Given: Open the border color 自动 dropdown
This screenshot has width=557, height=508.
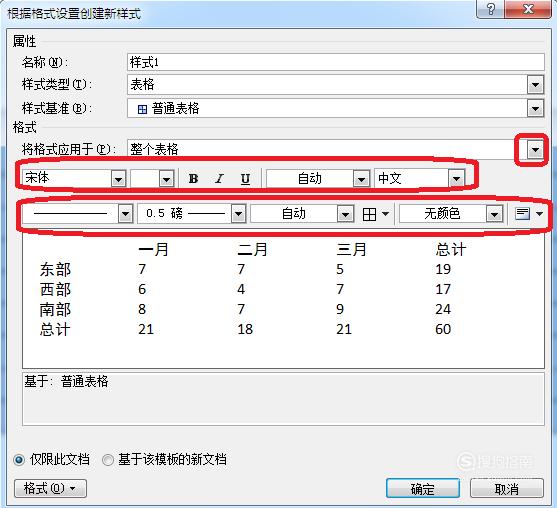Looking at the screenshot, I should click(345, 214).
